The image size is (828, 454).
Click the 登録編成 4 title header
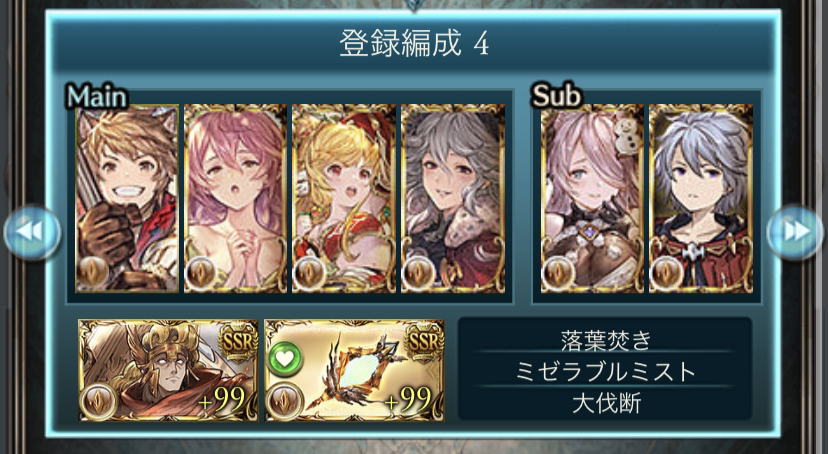point(413,44)
